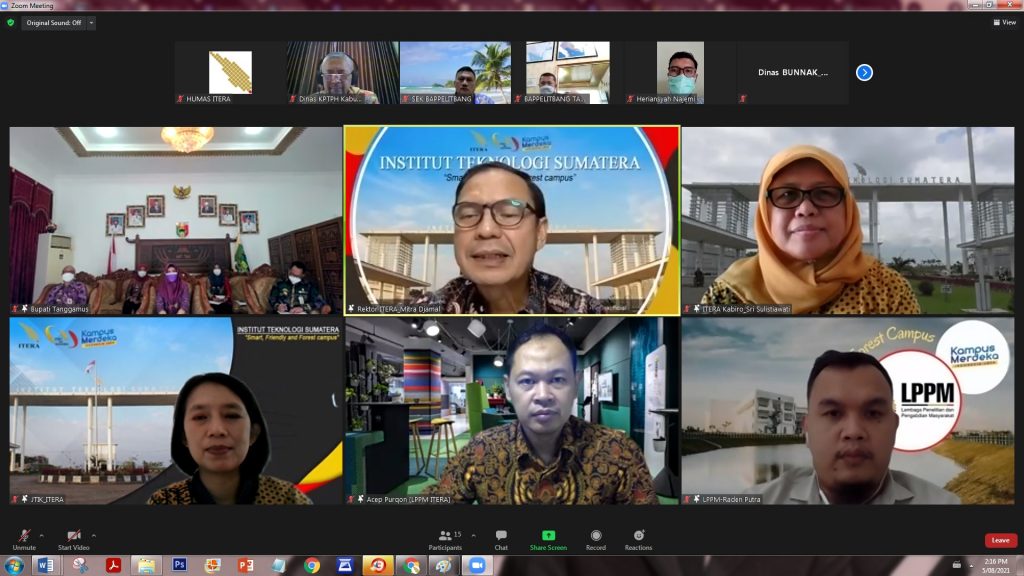Click the green encryption shield icon

coord(10,22)
